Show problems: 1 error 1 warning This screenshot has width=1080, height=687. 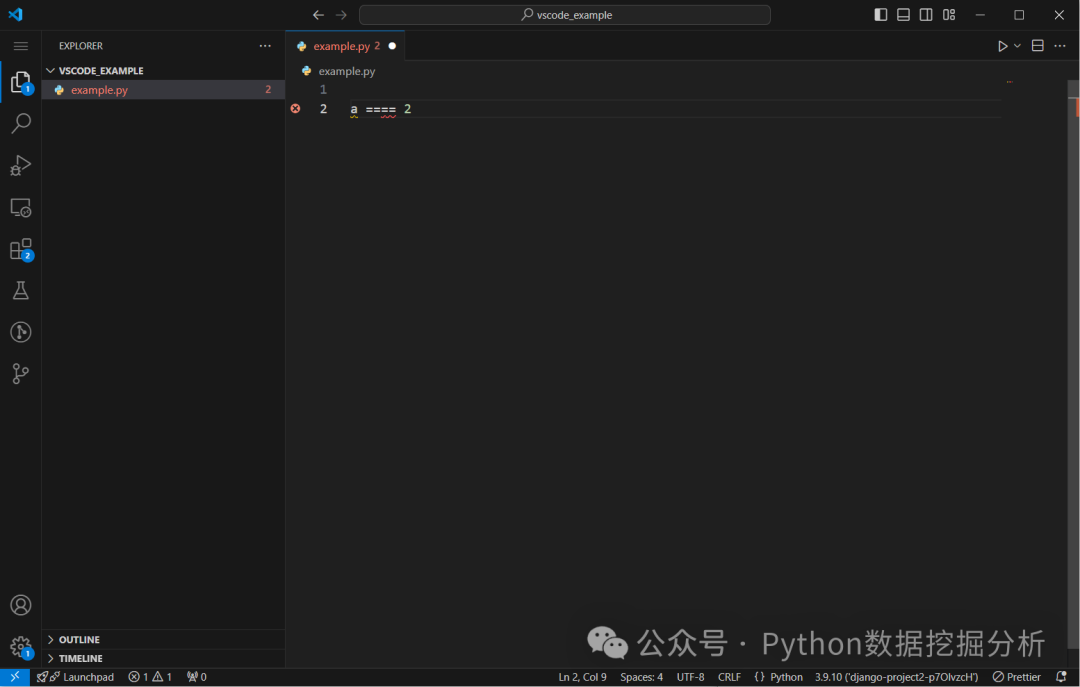point(150,677)
